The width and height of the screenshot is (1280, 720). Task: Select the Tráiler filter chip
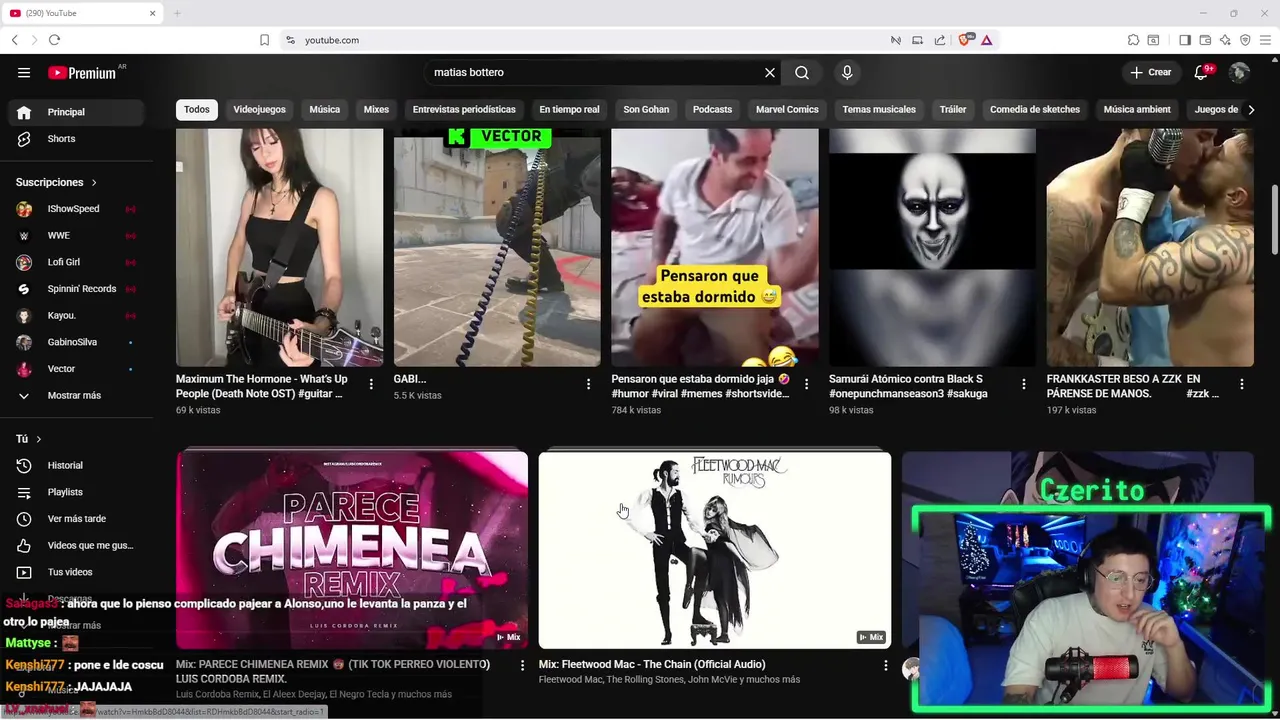[953, 109]
